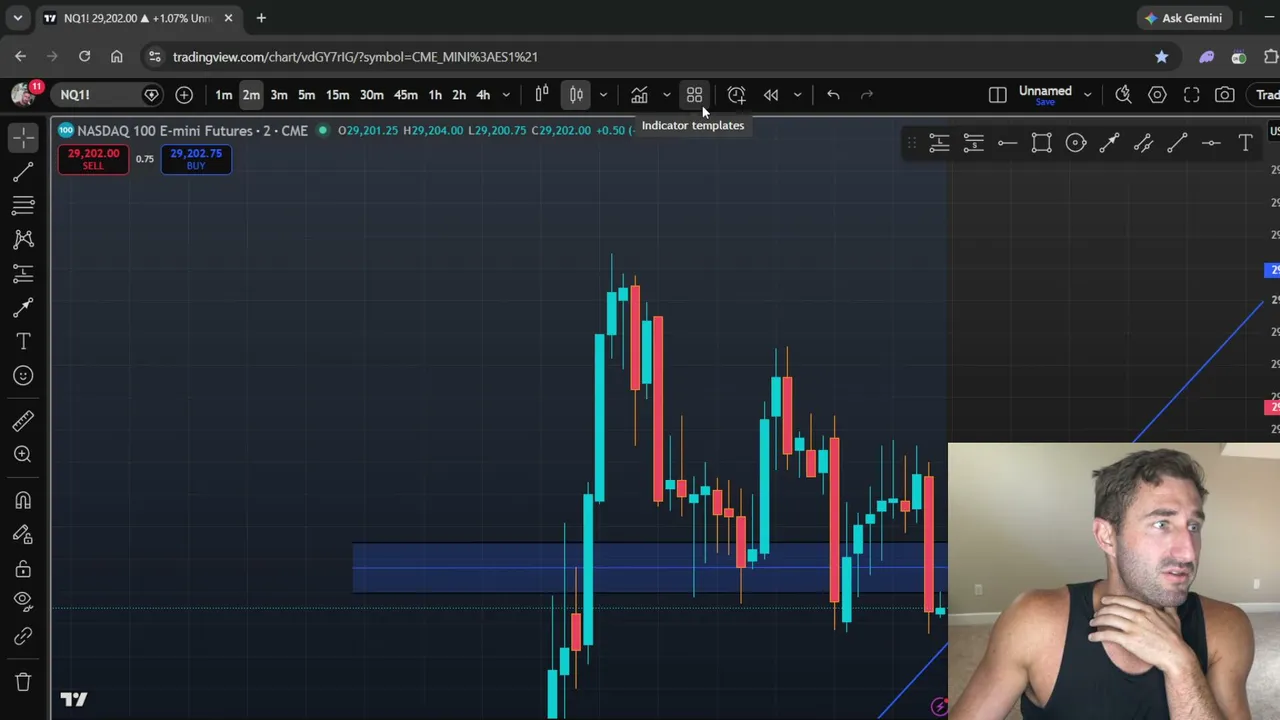The width and height of the screenshot is (1280, 720).
Task: Select the 45m interval
Action: [405, 95]
